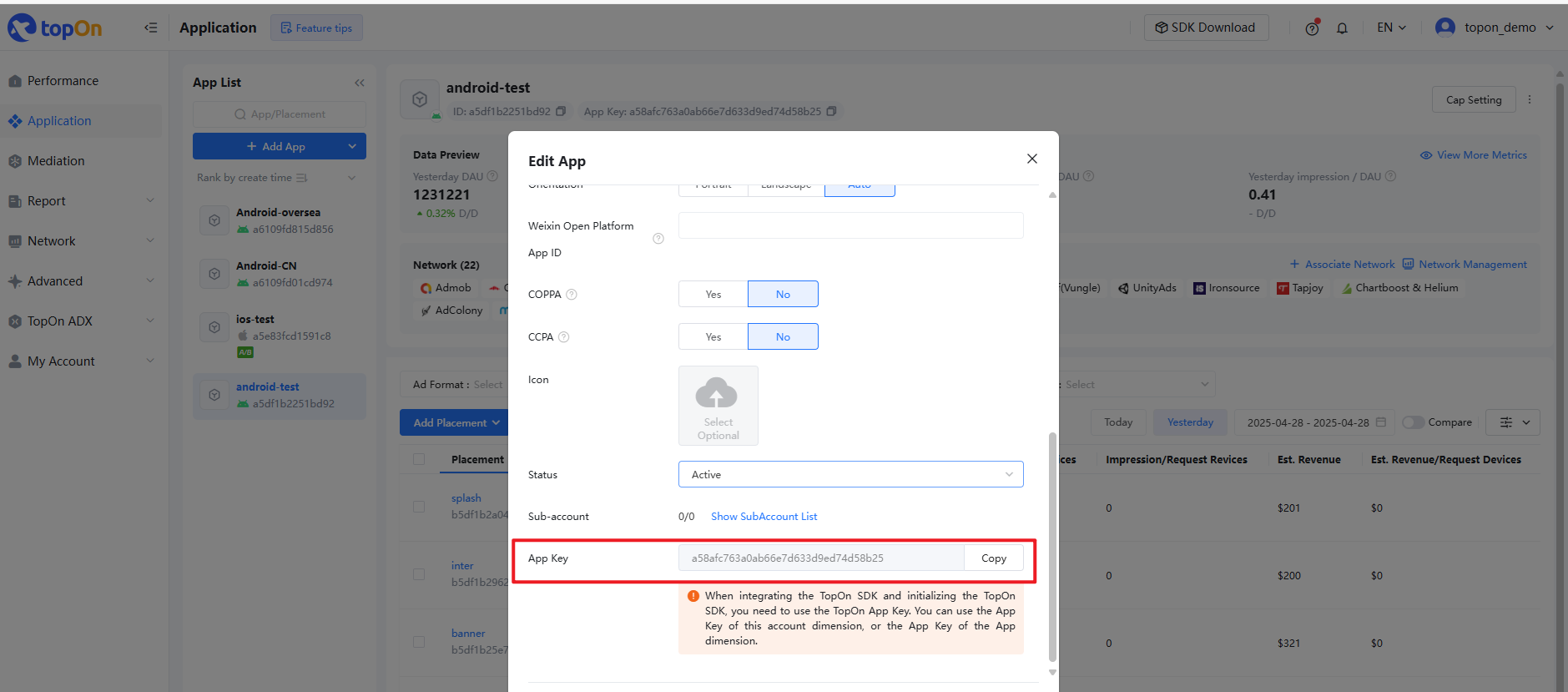Copy the app ID next to android-test
The width and height of the screenshot is (1568, 692).
(561, 111)
